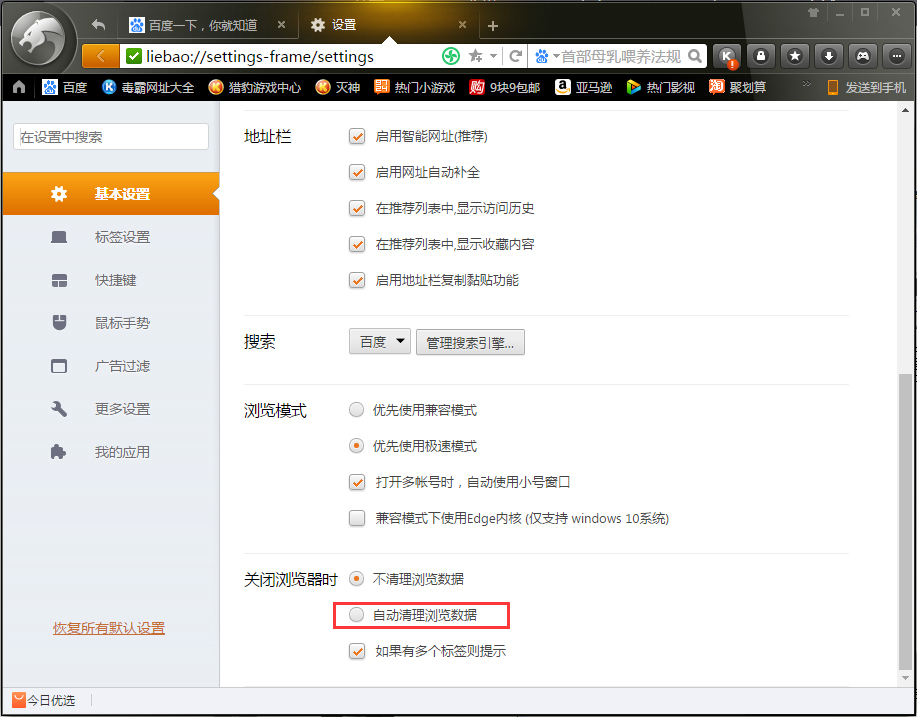Click the K security icon with red badge

coord(727,57)
